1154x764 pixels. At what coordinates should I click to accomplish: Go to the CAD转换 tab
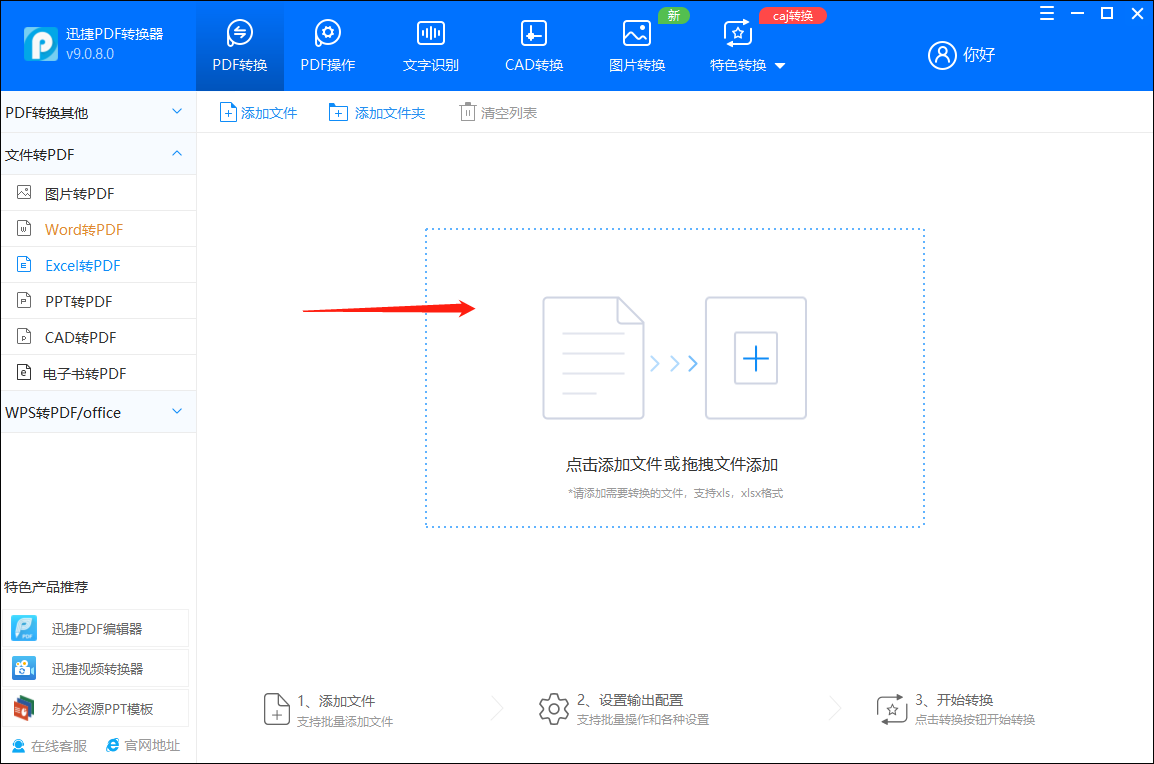534,46
